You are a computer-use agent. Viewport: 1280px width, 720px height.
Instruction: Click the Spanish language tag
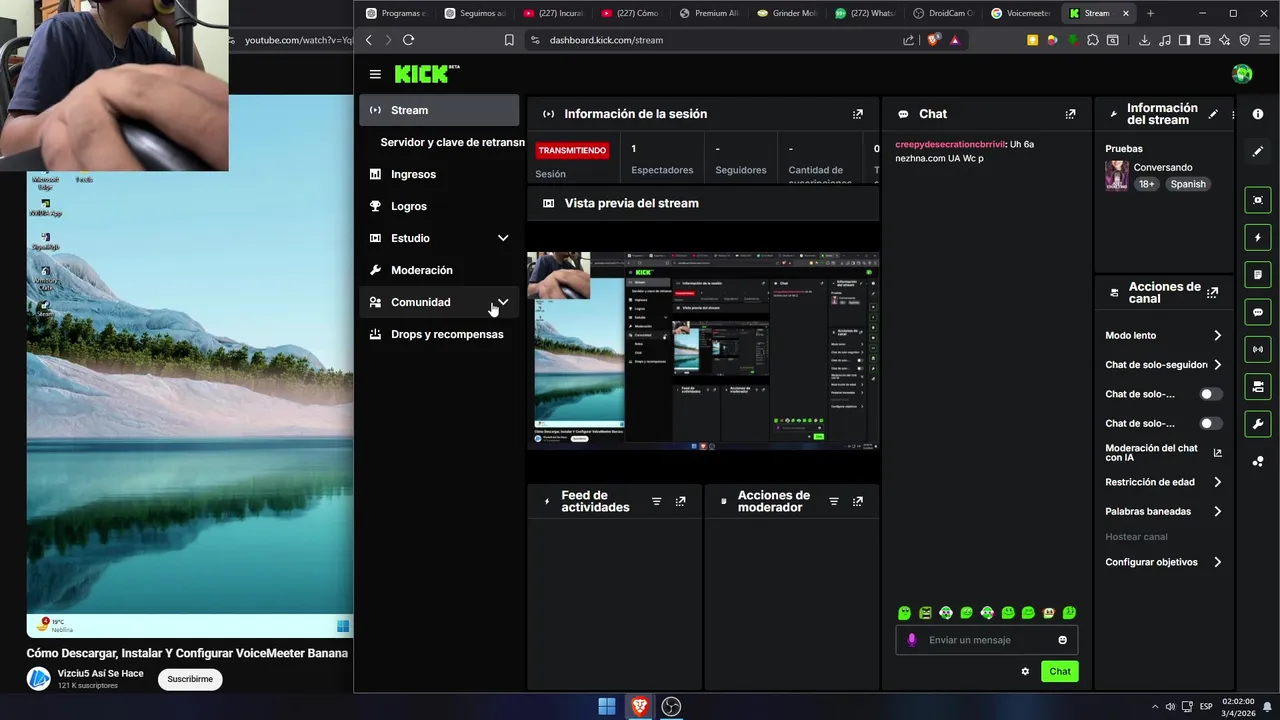pos(1188,184)
